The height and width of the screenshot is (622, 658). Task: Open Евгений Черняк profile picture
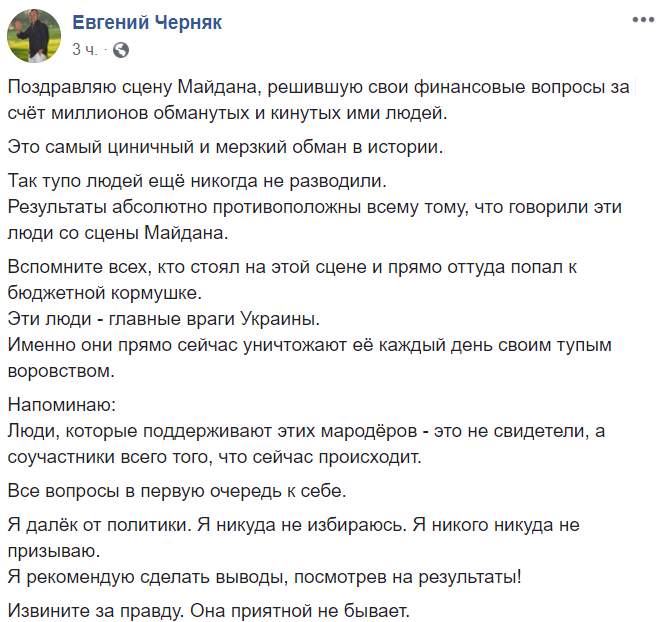pos(34,35)
